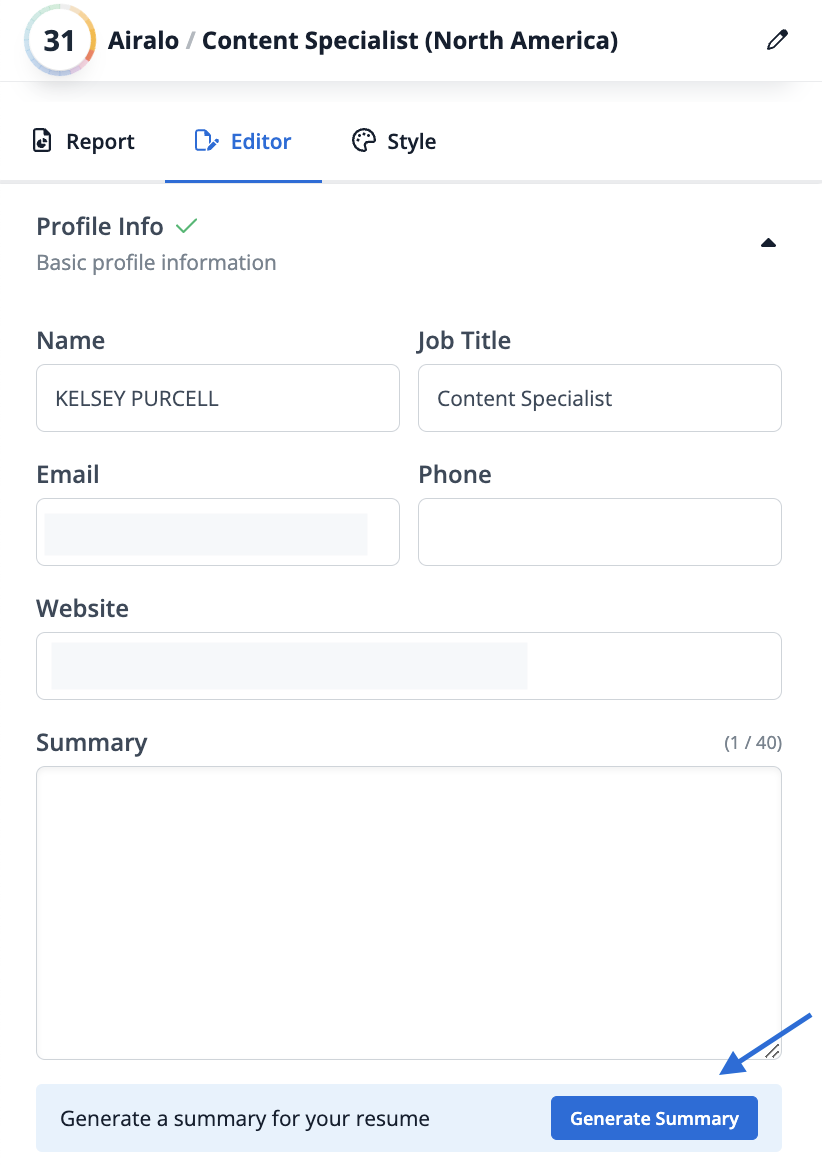Click the resume score circle showing 31

pyautogui.click(x=59, y=41)
